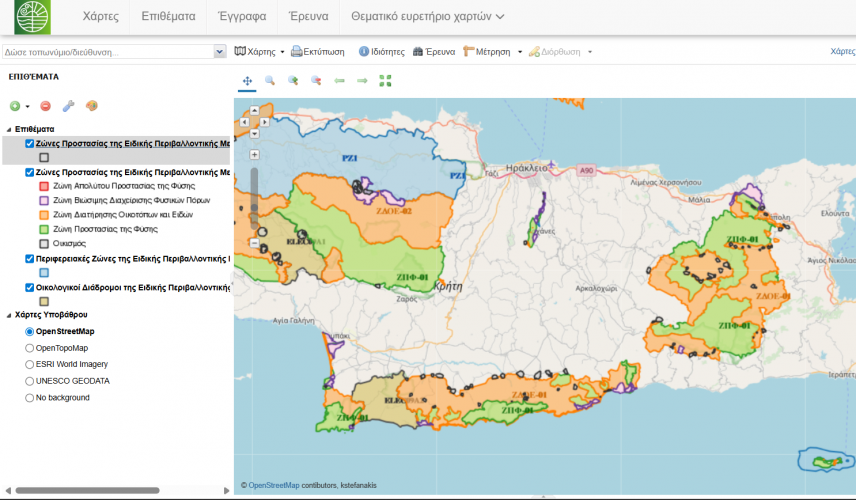Click the map zoom-in plus button
856x500 pixels.
255,155
